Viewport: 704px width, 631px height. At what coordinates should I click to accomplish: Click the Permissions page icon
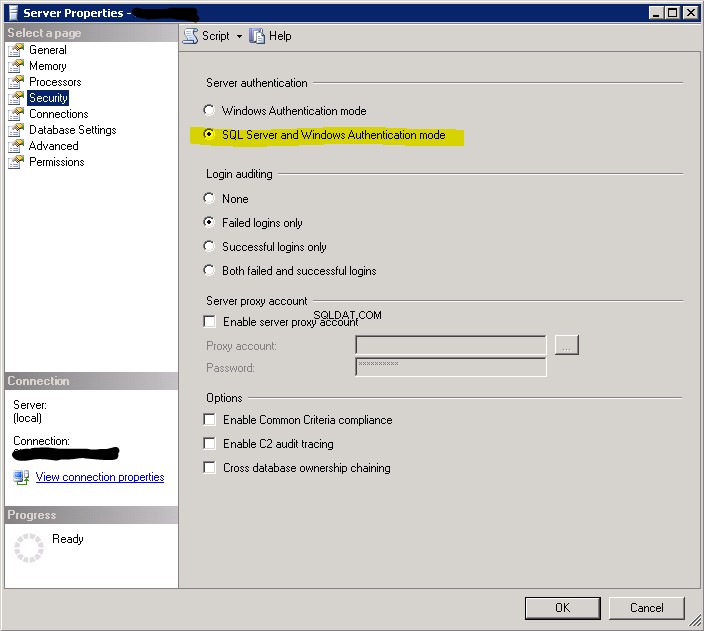click(16, 162)
